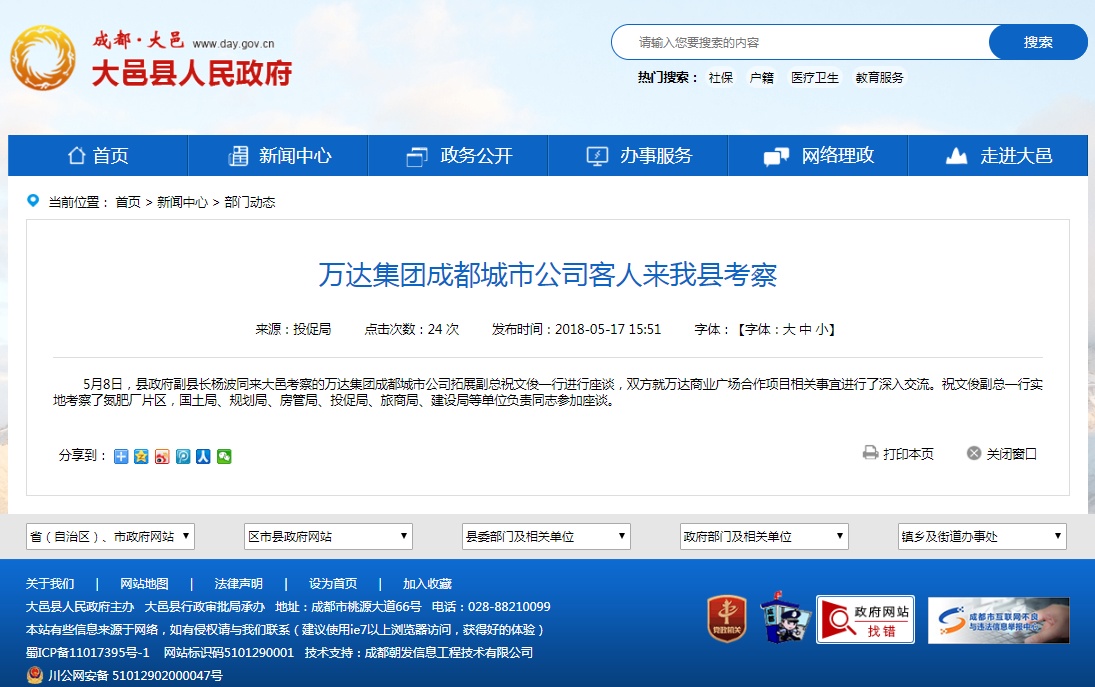Share the article to QQ Zone star icon
Screen dimensions: 1095x687
point(141,457)
